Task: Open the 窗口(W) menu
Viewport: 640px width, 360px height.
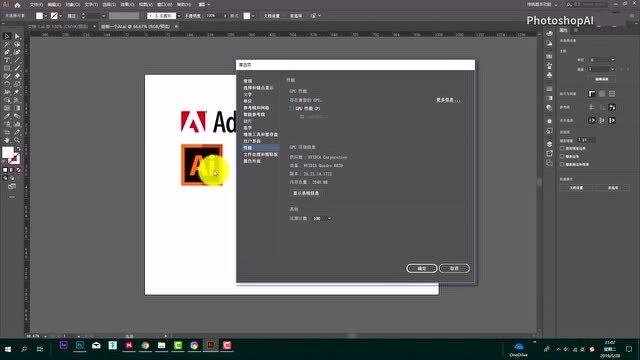Action: (x=164, y=5)
